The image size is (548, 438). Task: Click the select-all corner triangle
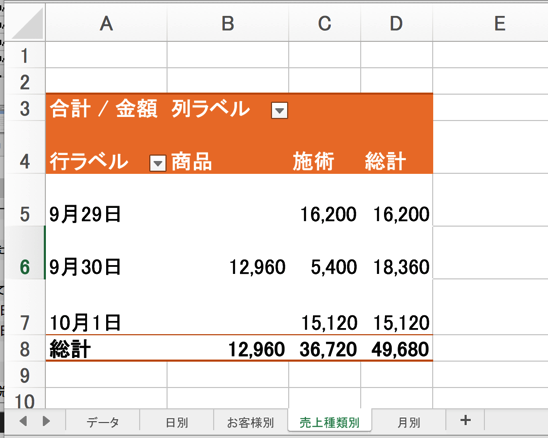(27, 23)
